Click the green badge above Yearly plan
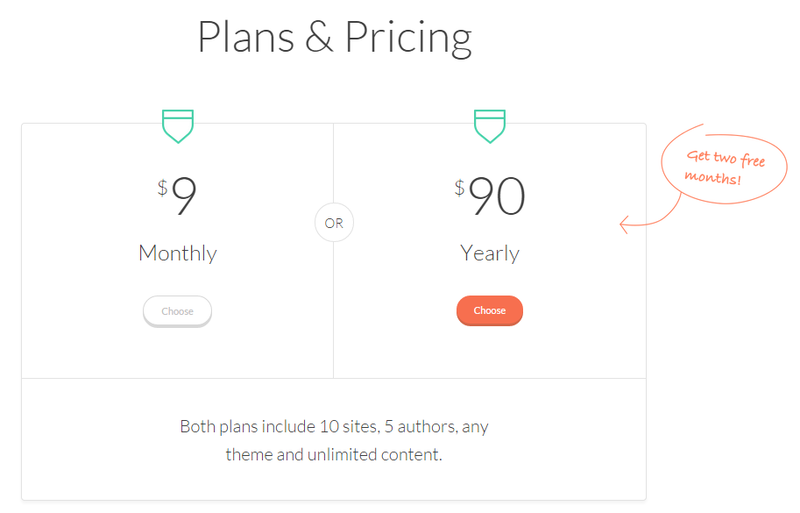800x513 pixels. click(490, 126)
